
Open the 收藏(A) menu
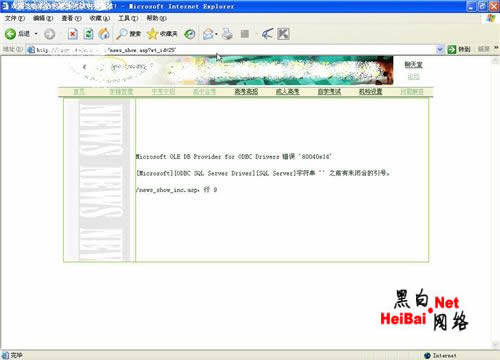pyautogui.click(x=99, y=18)
